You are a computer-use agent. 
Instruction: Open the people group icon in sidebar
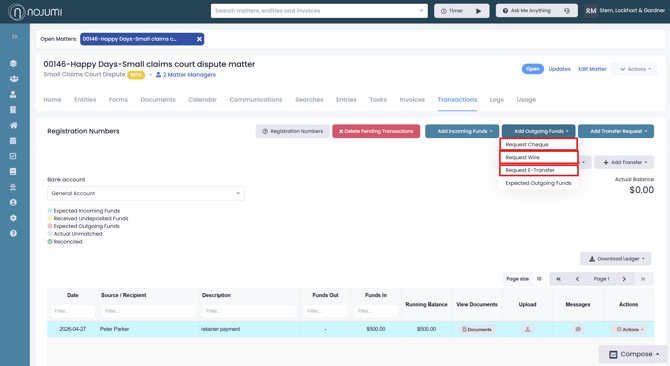pos(14,79)
